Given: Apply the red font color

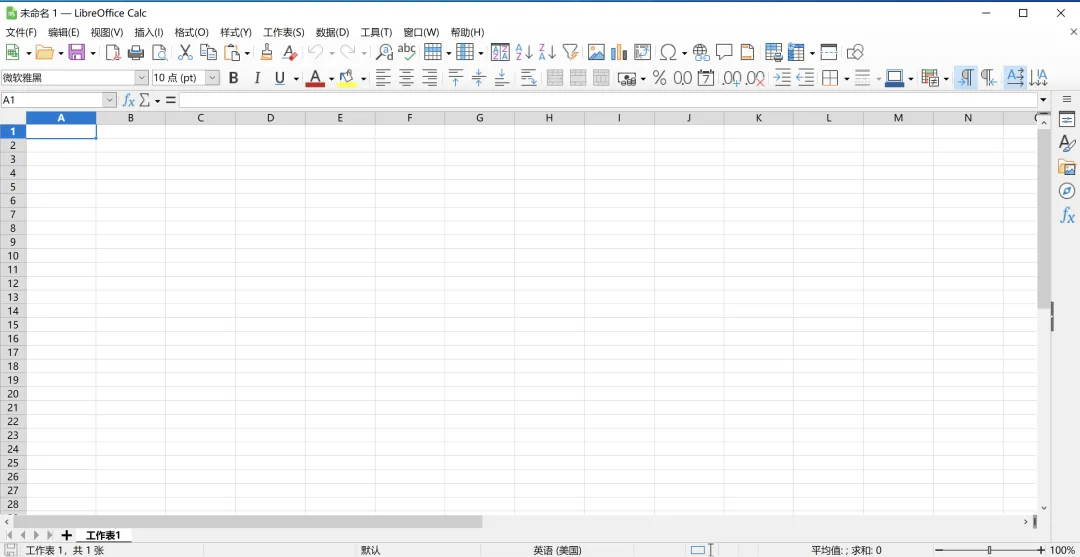Looking at the screenshot, I should click(315, 78).
